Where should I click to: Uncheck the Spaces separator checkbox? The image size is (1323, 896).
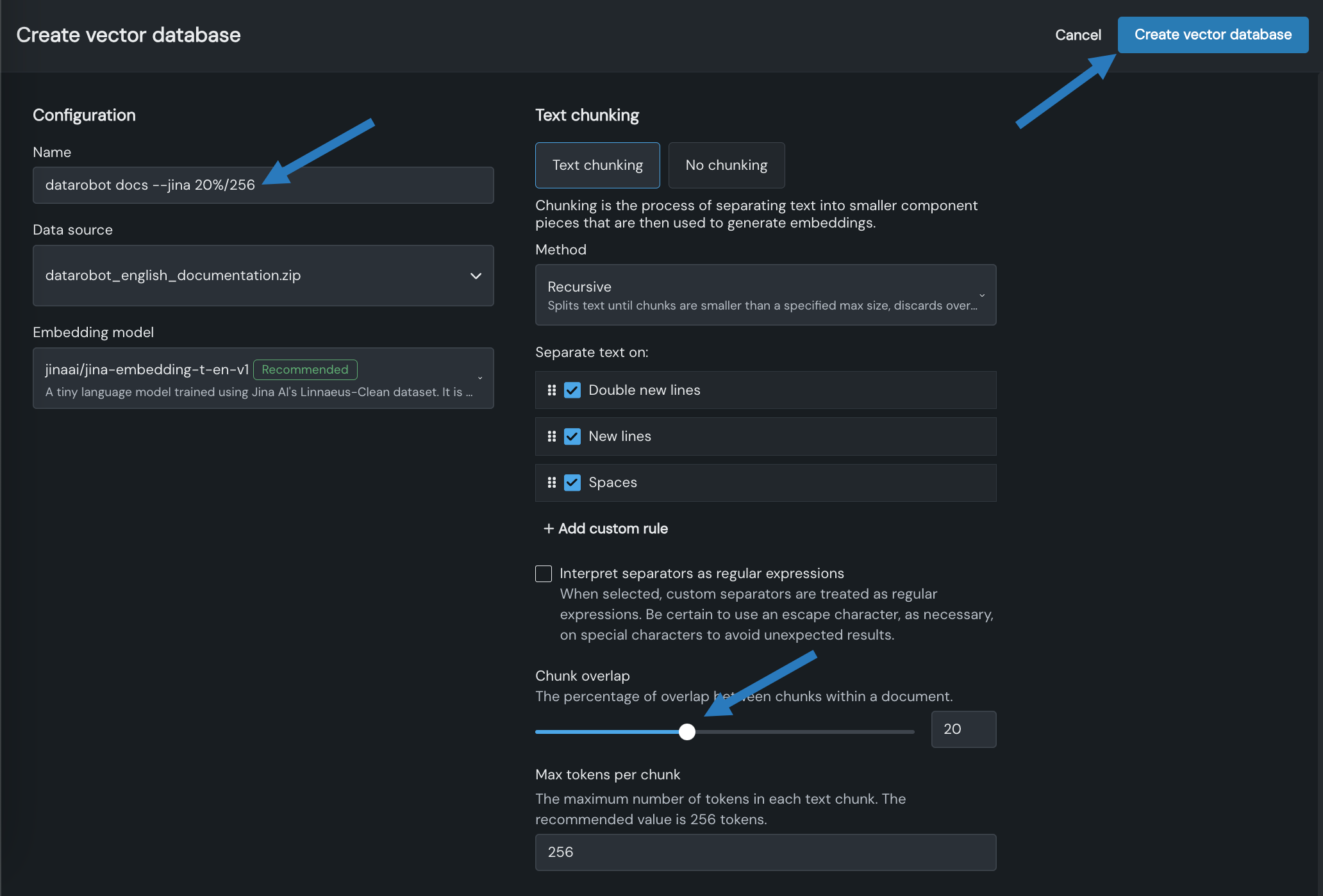pos(572,483)
